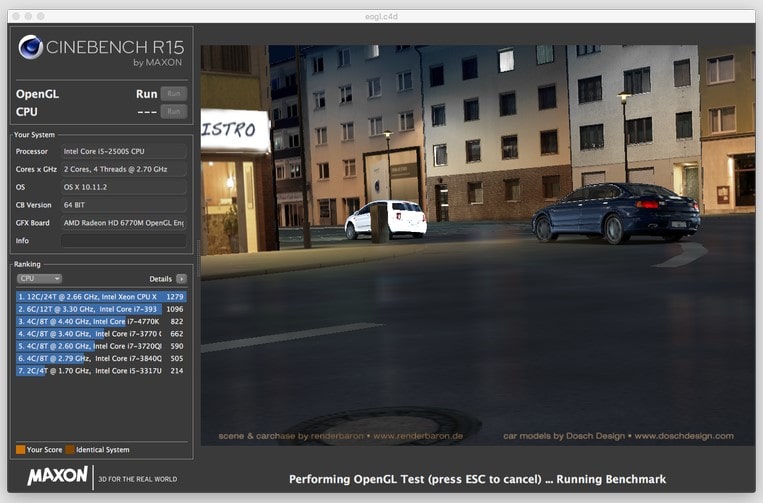Click the Details arrow button in Ranking
The width and height of the screenshot is (763, 503).
click(181, 279)
